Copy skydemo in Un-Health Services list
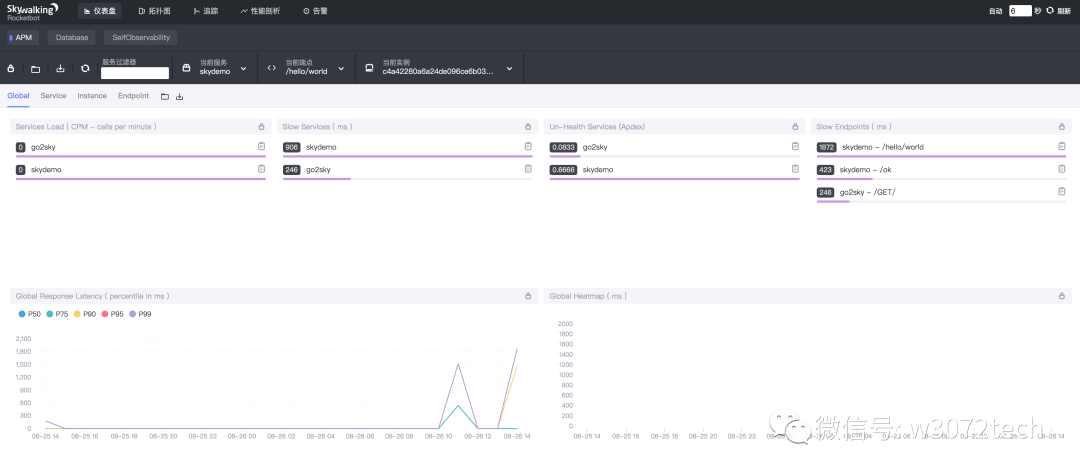 coord(795,169)
